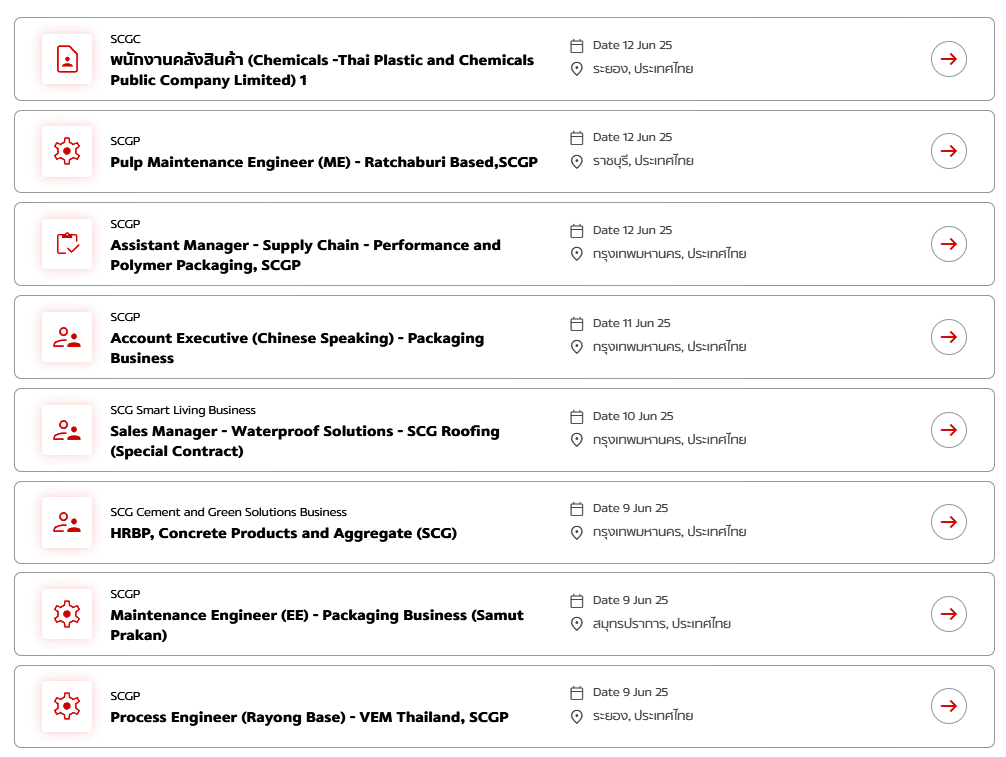Click SCG Smart Living Business label

pyautogui.click(x=183, y=410)
